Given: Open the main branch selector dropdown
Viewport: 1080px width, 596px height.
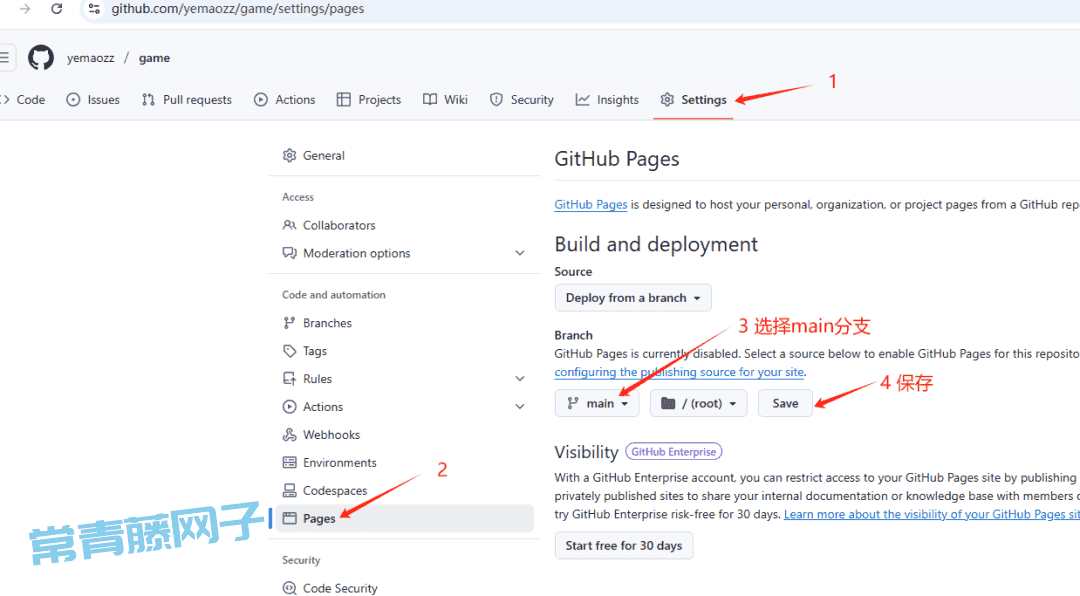Looking at the screenshot, I should tap(597, 404).
